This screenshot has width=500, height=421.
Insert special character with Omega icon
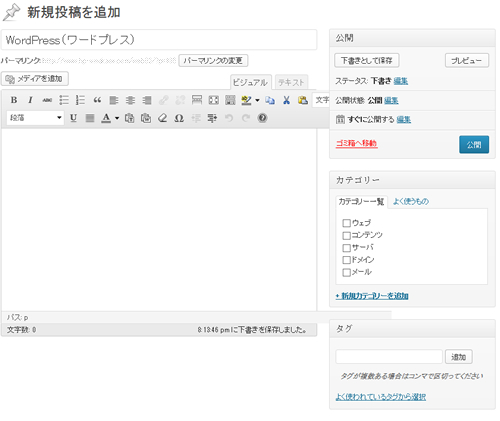coord(179,118)
